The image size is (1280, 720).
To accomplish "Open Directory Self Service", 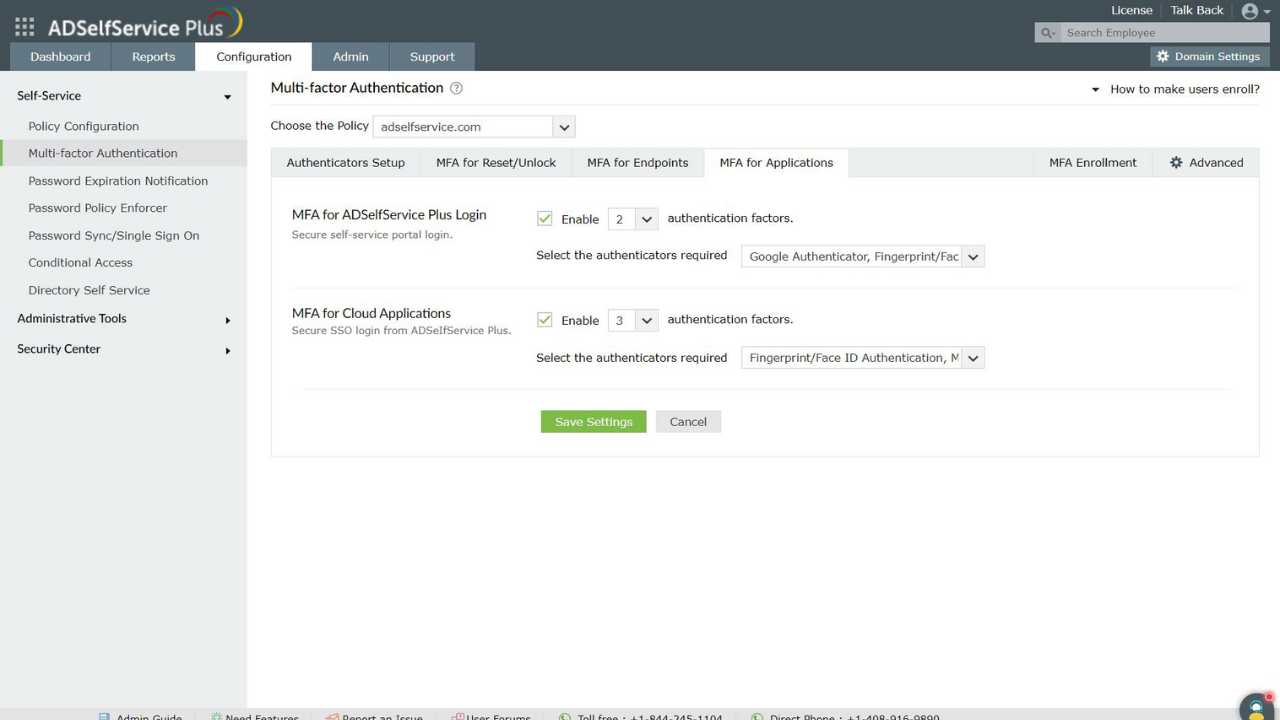I will click(89, 290).
